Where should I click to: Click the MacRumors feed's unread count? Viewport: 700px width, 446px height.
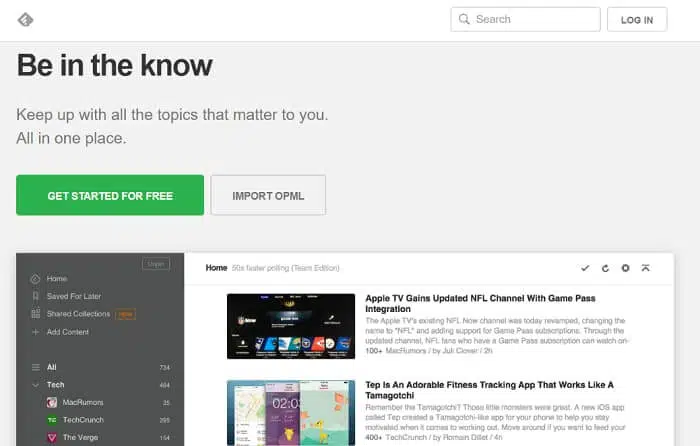(x=166, y=403)
